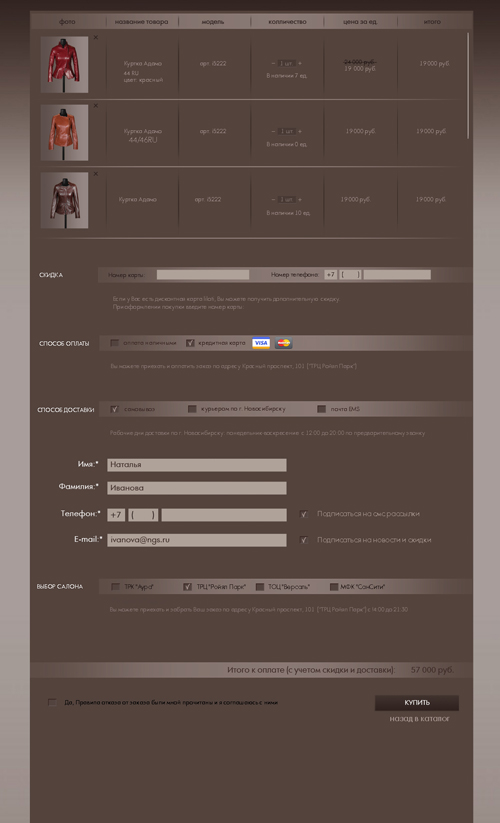Image resolution: width=500 pixels, height=823 pixels.
Task: Click the 'В наличии 10 ед.' stock text
Action: 288,213
